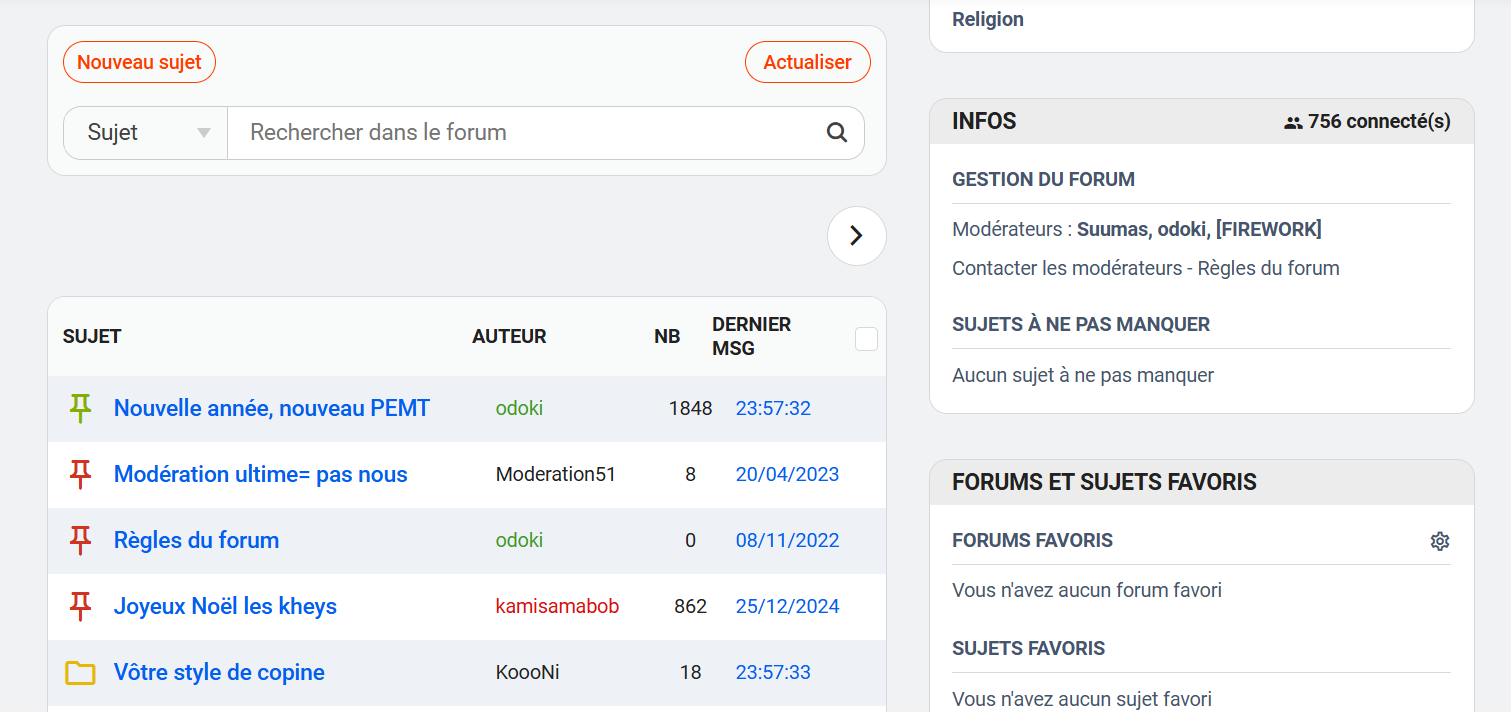
Task: Click the Nouveau sujet button
Action: click(139, 62)
